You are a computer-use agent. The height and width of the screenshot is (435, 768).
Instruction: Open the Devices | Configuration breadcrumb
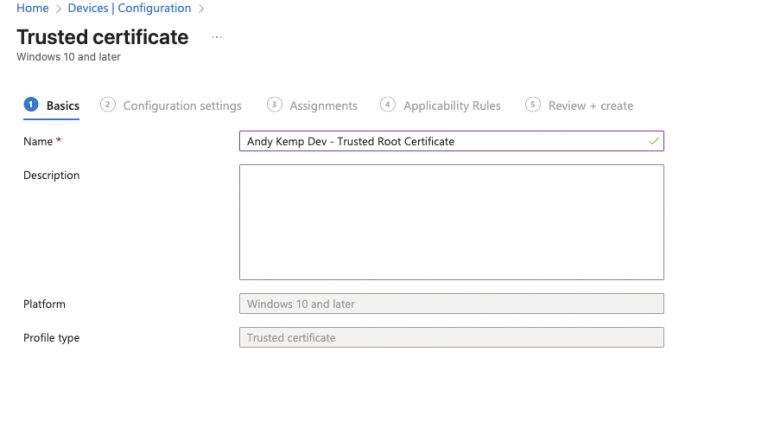pyautogui.click(x=128, y=8)
